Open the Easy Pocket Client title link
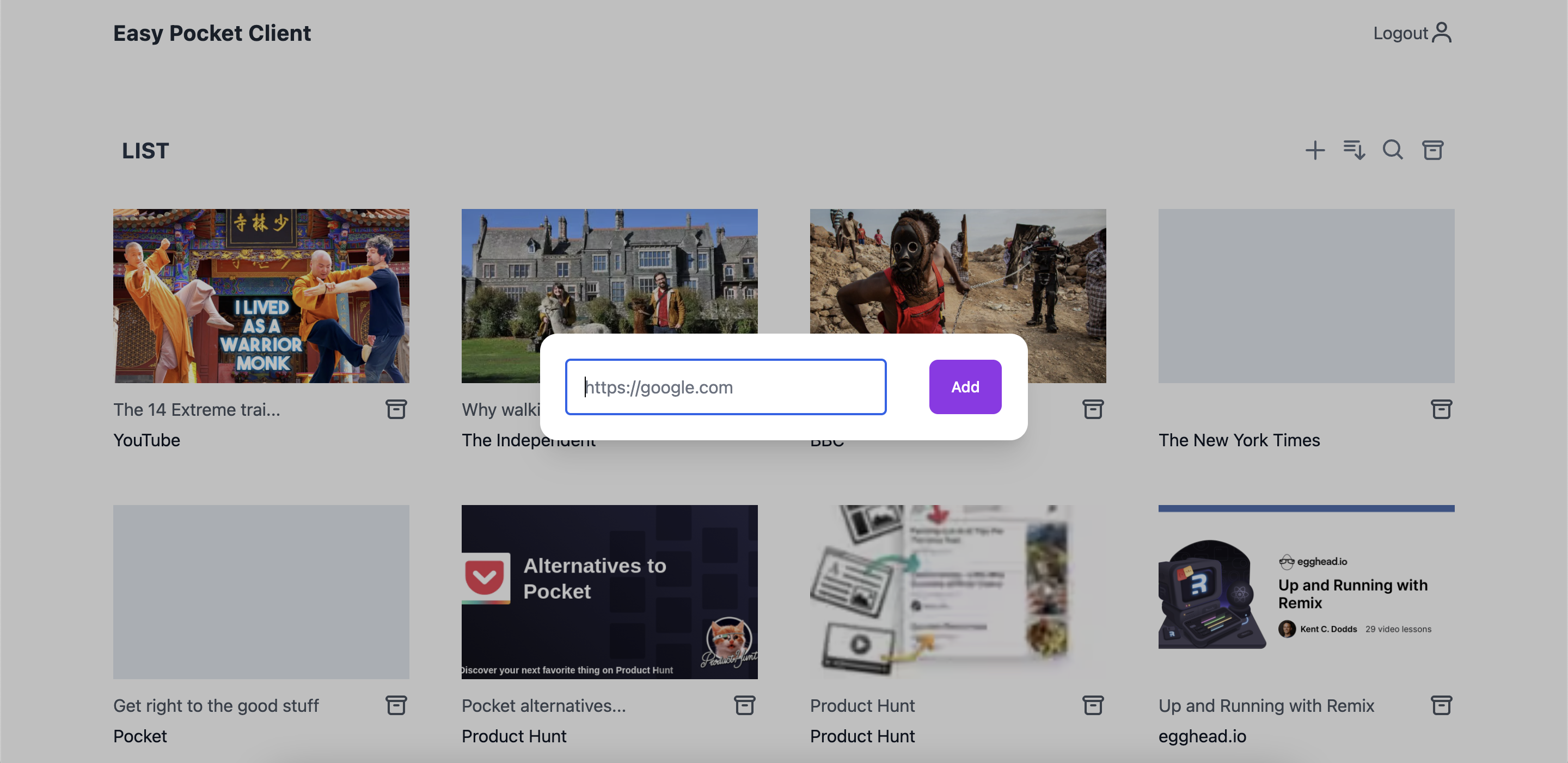Screen dimensions: 1568x763 [x=212, y=33]
